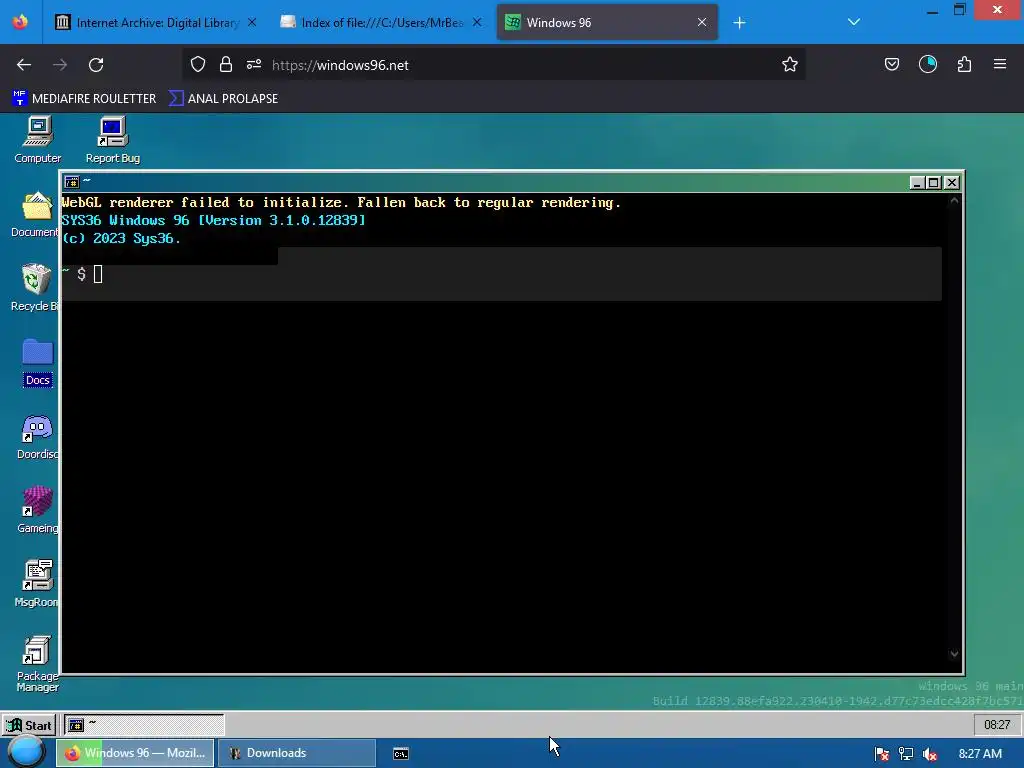This screenshot has height=768, width=1024.
Task: Select the terminal entry in Windows 96 taskbar
Action: click(x=144, y=725)
